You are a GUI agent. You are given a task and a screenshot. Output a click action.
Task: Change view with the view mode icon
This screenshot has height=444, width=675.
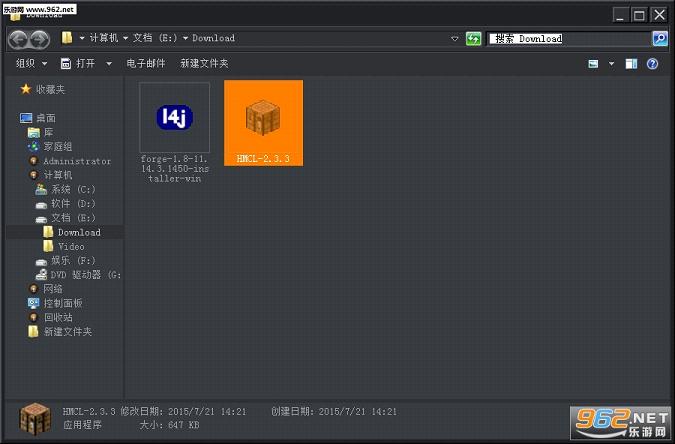tap(593, 64)
